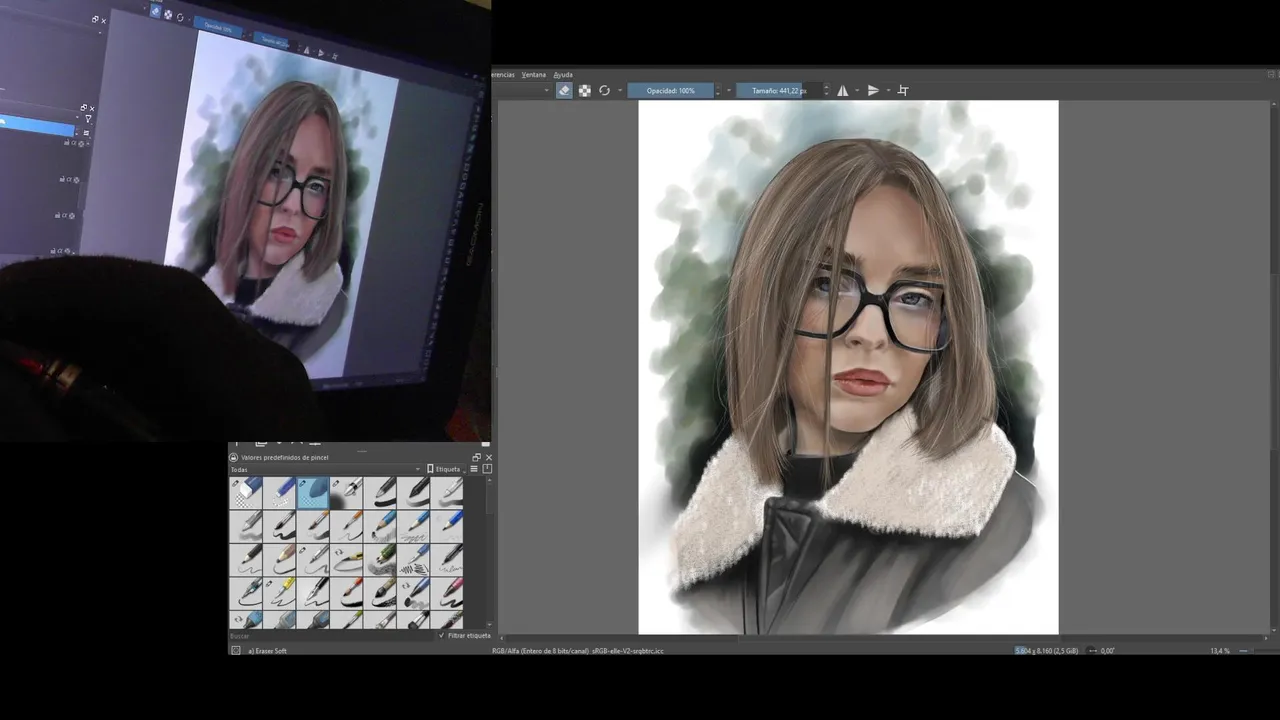Screen dimensions: 1280x720
Task: Open the blending mode dropdown arrow
Action: 547,90
